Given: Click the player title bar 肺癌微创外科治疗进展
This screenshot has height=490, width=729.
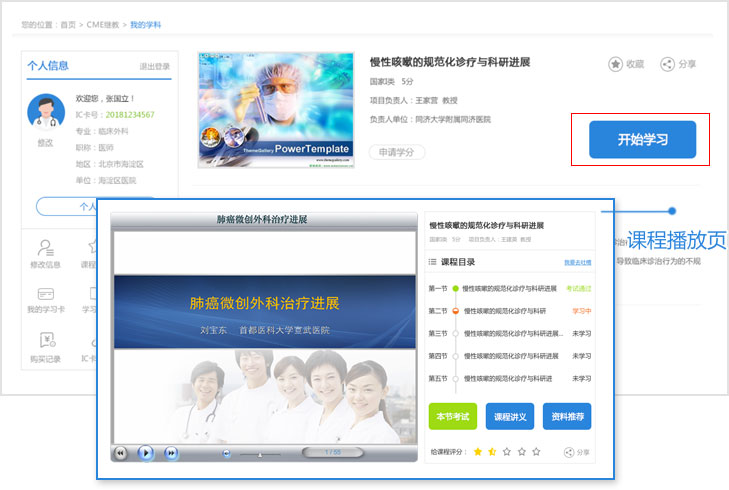Looking at the screenshot, I should (262, 219).
